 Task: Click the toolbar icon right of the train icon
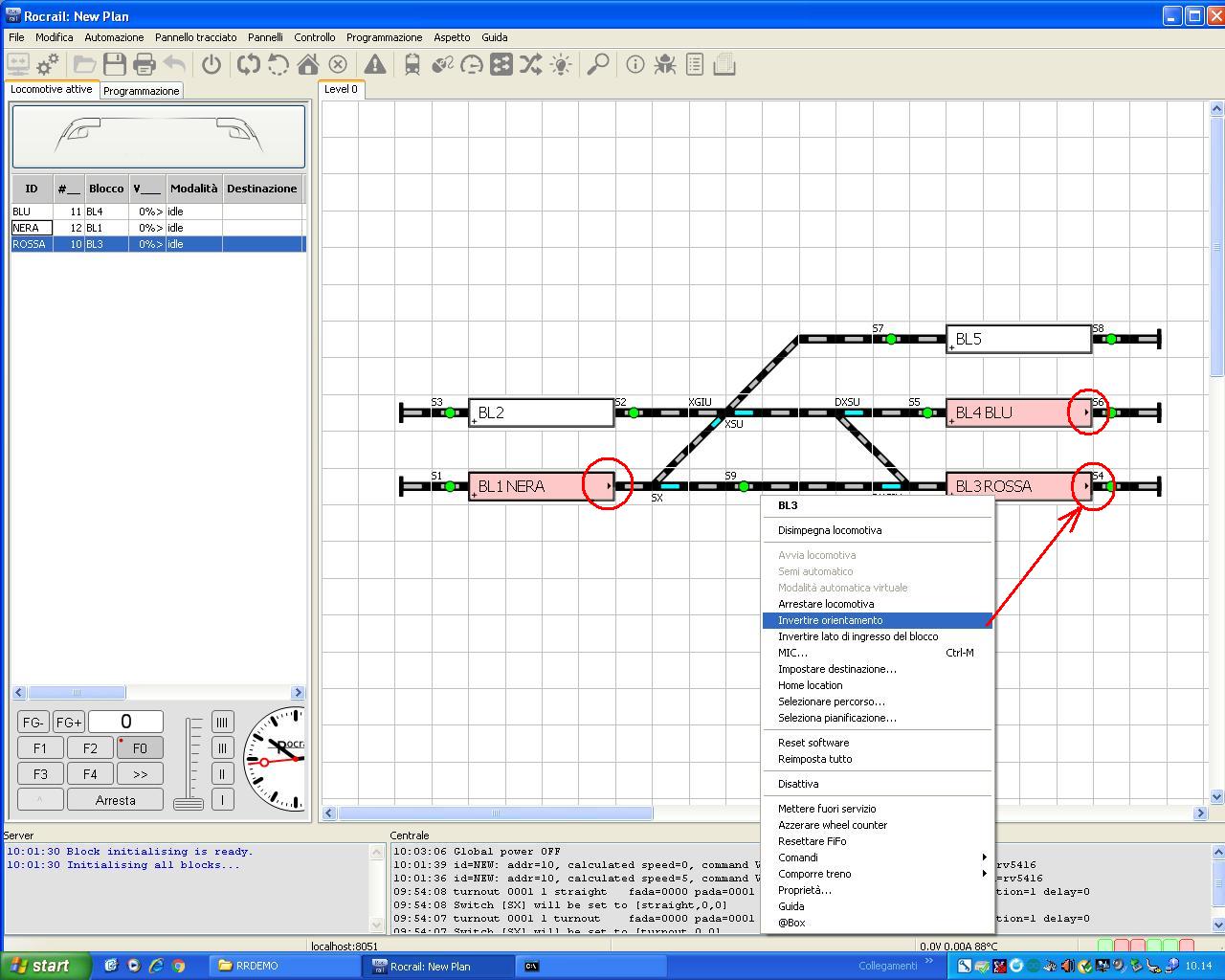[442, 64]
